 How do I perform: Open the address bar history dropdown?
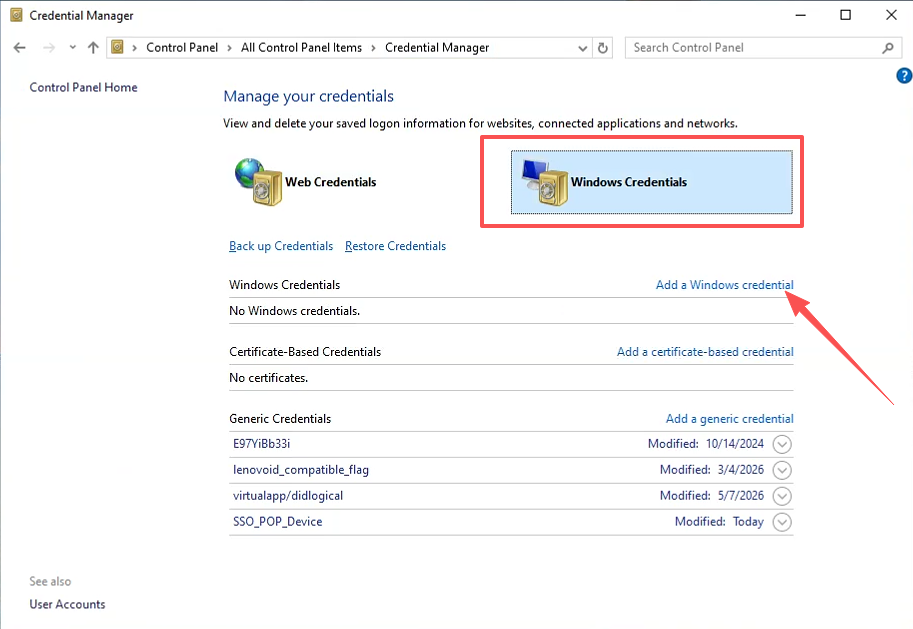[582, 48]
